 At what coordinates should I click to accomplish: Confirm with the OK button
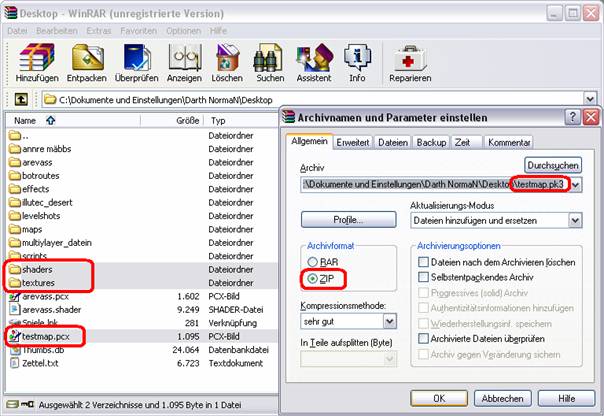click(439, 398)
